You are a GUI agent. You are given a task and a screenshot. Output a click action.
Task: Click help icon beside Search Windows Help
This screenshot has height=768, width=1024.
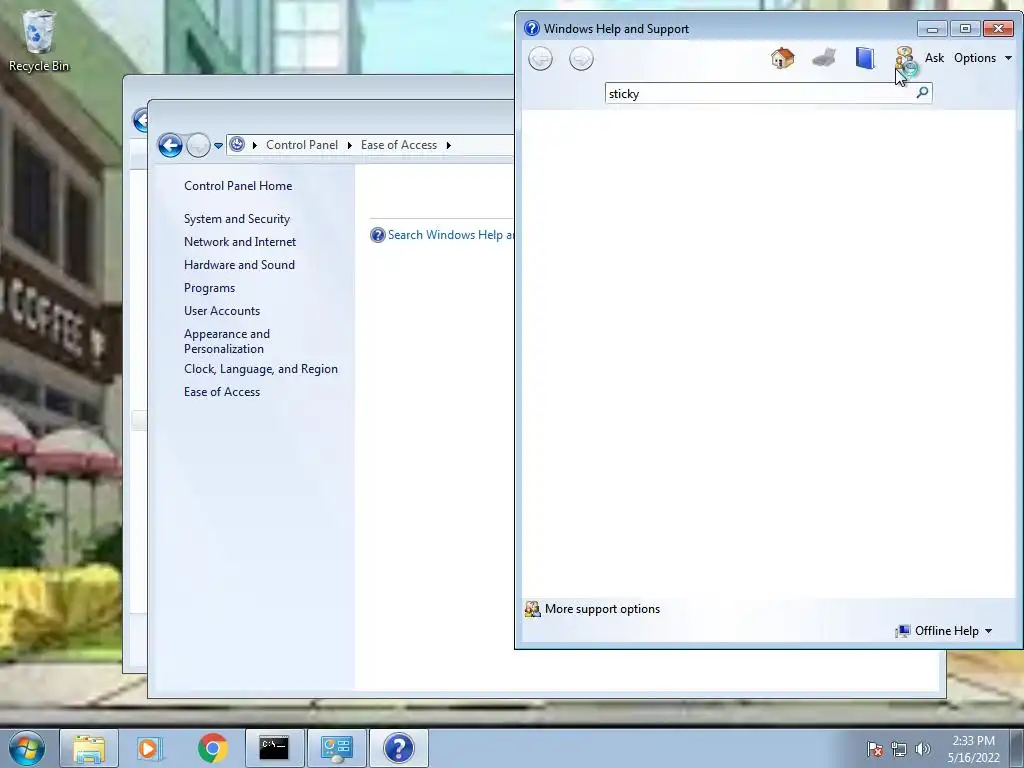(377, 235)
